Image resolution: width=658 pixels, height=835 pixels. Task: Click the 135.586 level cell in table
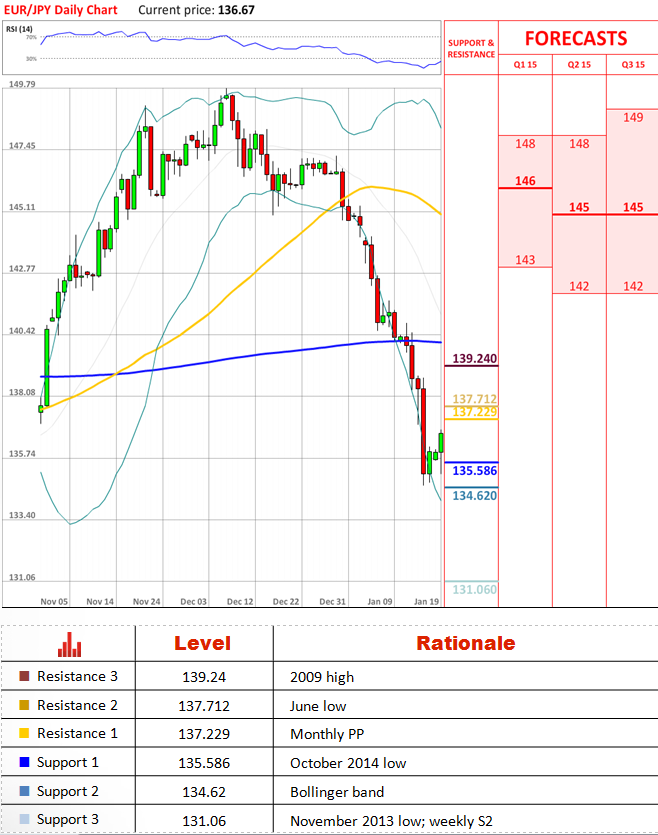[204, 763]
